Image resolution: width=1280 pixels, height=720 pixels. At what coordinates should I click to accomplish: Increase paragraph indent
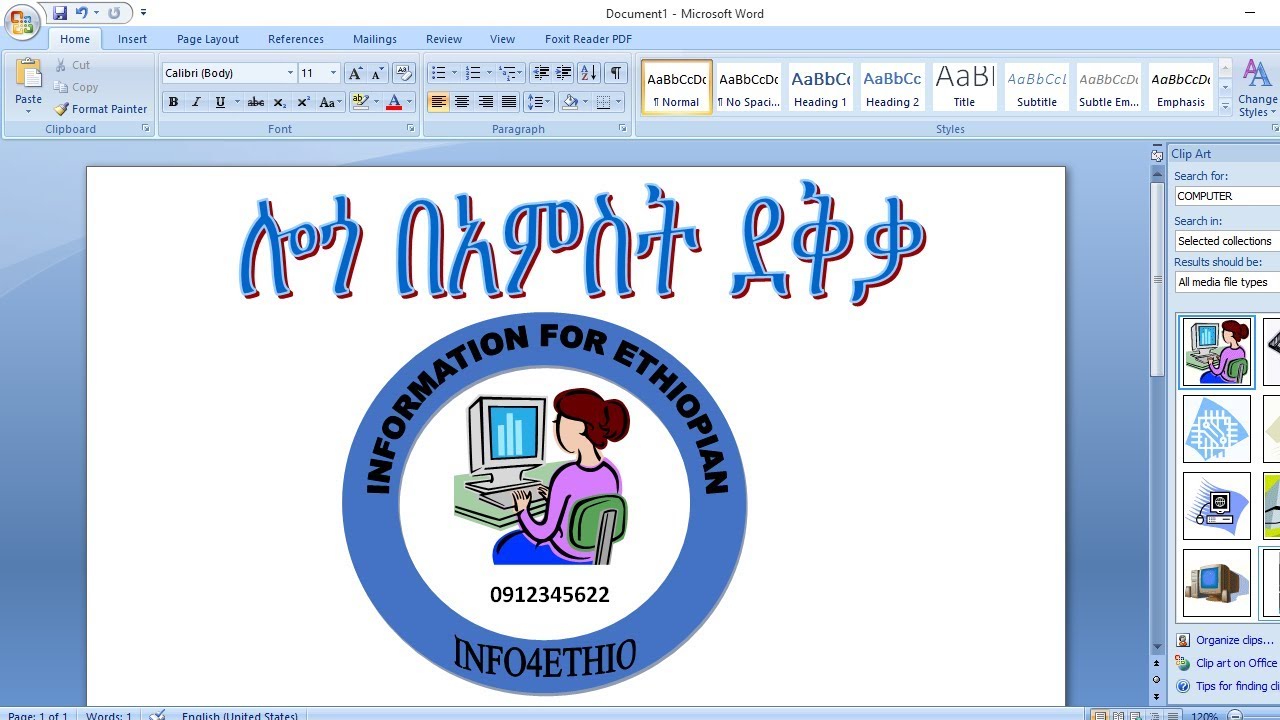coord(564,73)
